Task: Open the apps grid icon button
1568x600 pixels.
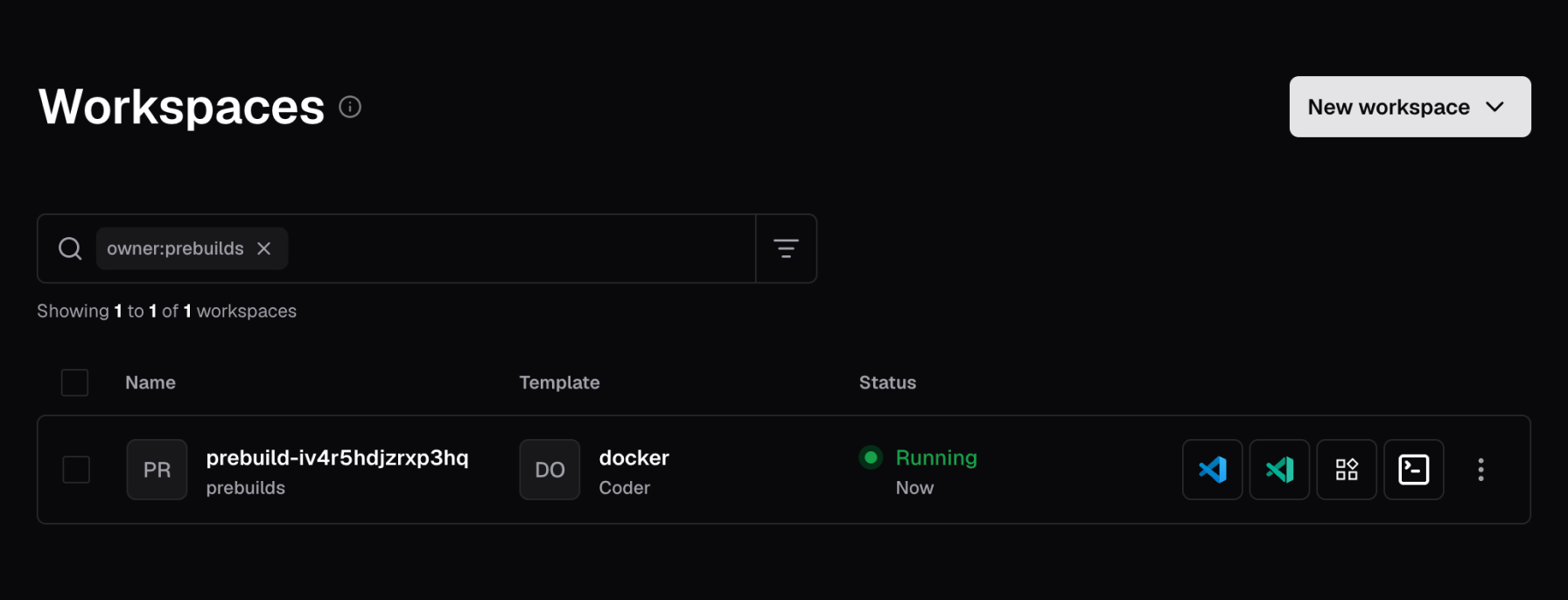Action: coord(1347,470)
